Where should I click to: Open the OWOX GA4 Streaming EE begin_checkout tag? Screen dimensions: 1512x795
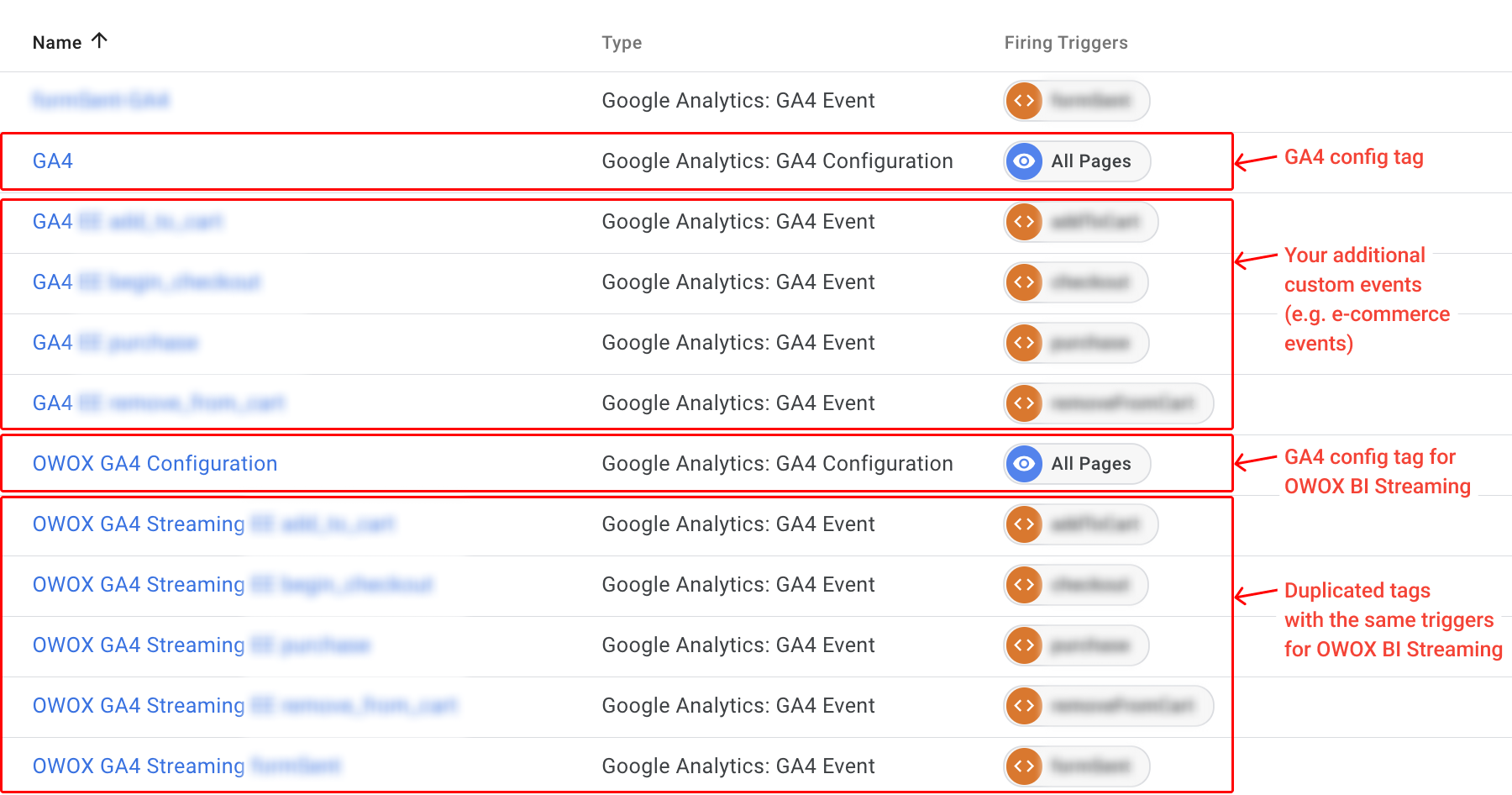pyautogui.click(x=233, y=585)
